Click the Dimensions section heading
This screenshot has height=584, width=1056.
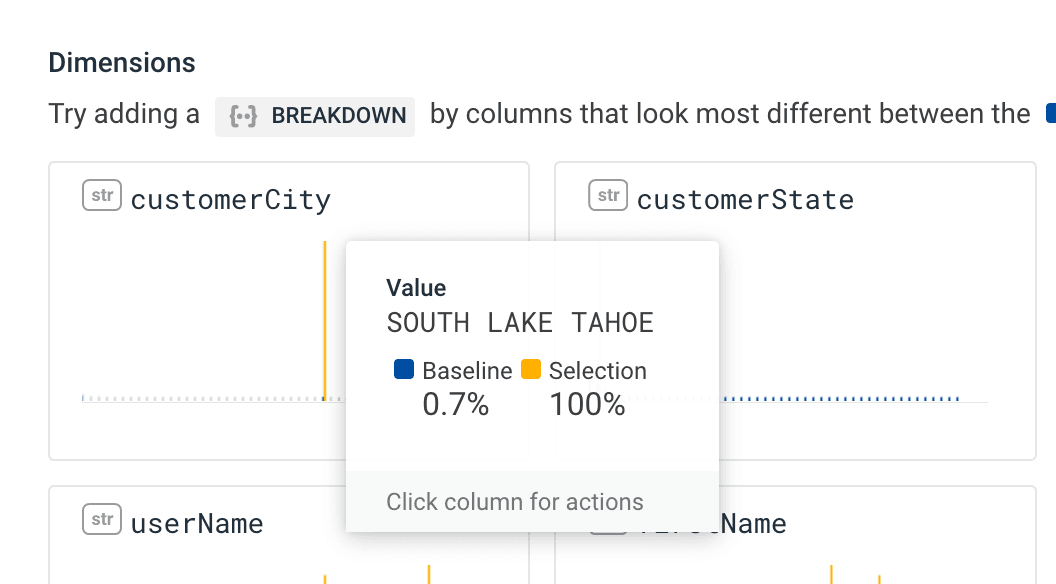point(122,63)
